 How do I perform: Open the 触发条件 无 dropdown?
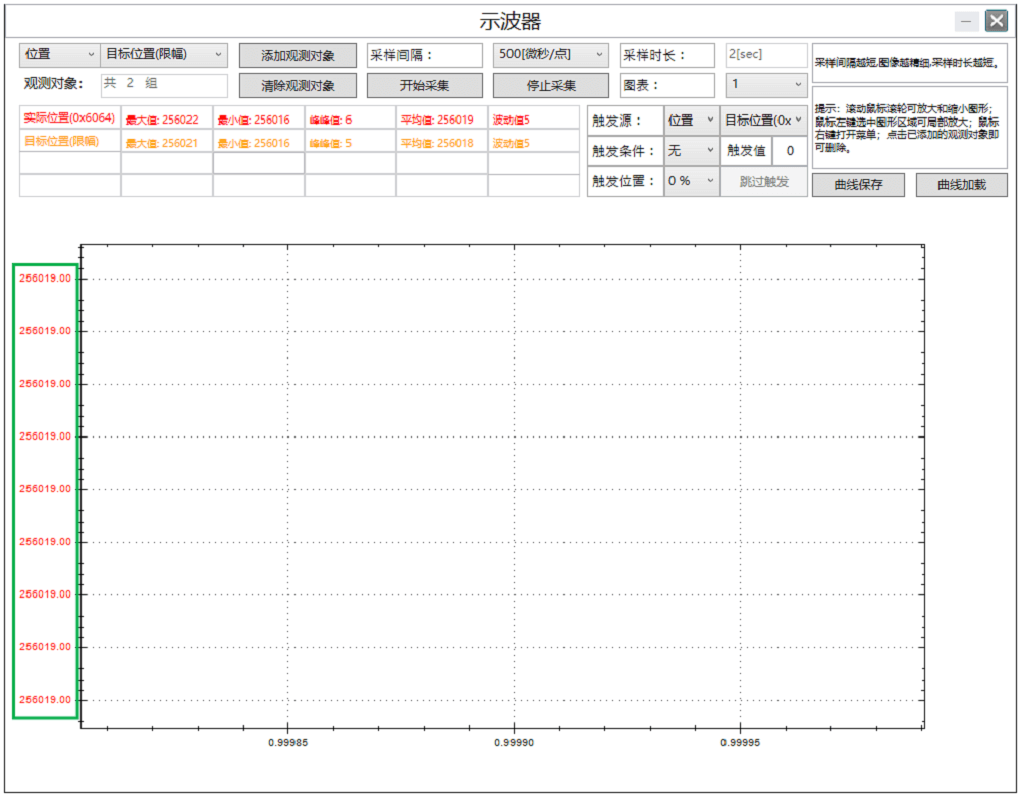pyautogui.click(x=691, y=151)
